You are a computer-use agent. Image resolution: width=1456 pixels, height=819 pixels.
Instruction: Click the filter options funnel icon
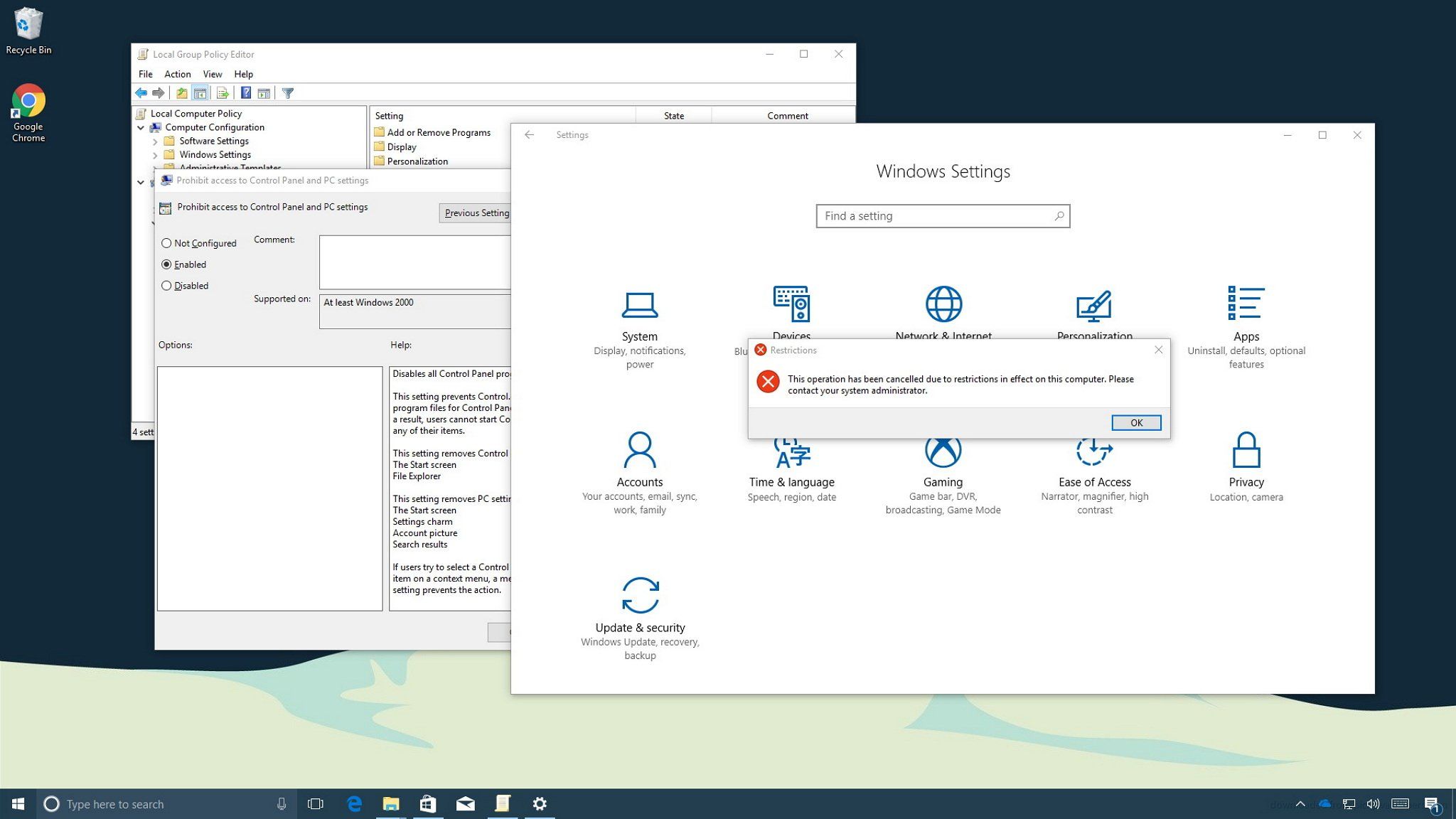(x=288, y=93)
